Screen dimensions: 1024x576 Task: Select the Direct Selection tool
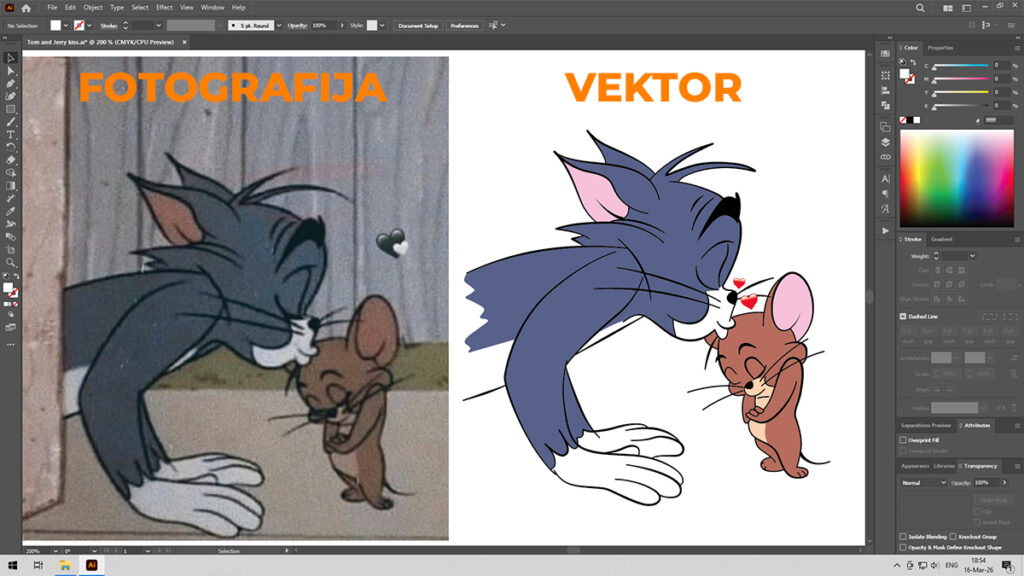pyautogui.click(x=11, y=71)
